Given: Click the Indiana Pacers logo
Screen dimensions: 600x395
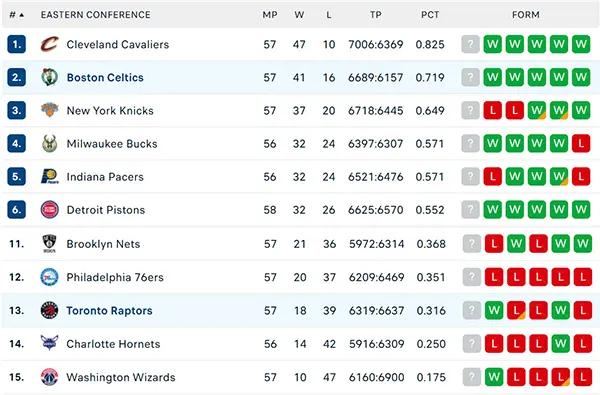Looking at the screenshot, I should pos(49,176).
